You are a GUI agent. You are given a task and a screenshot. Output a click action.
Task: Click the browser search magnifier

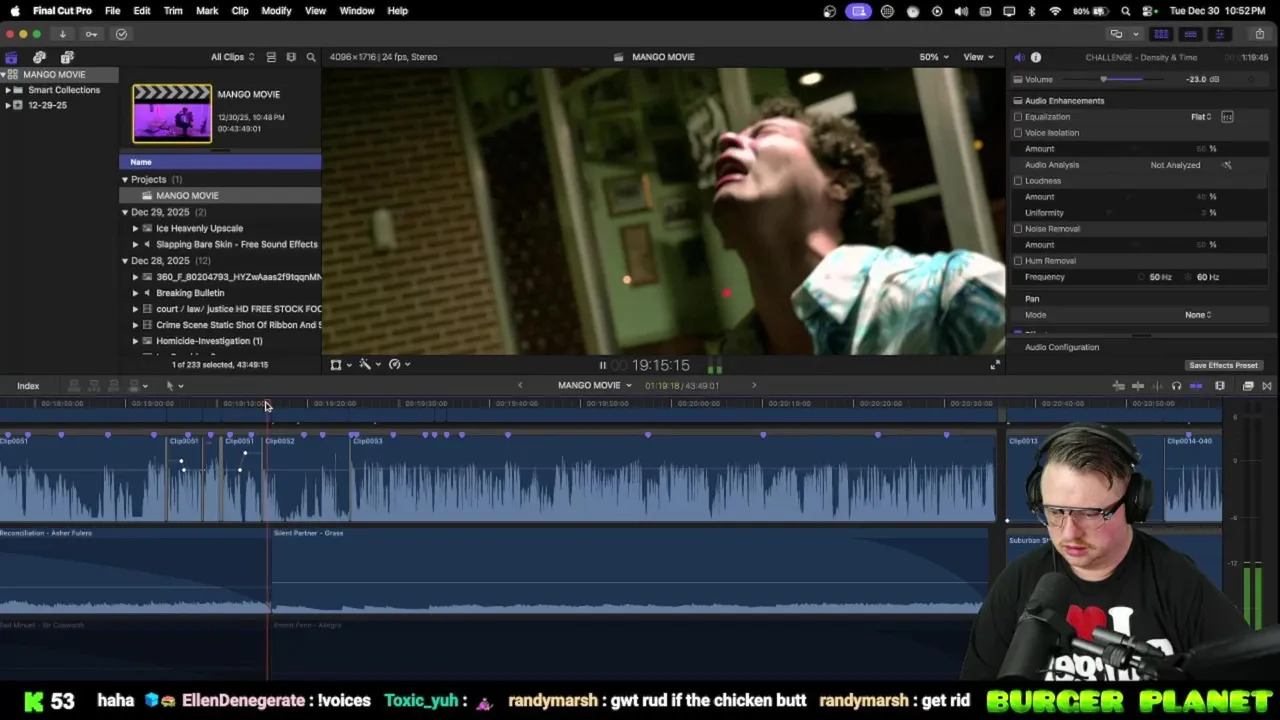tap(311, 57)
